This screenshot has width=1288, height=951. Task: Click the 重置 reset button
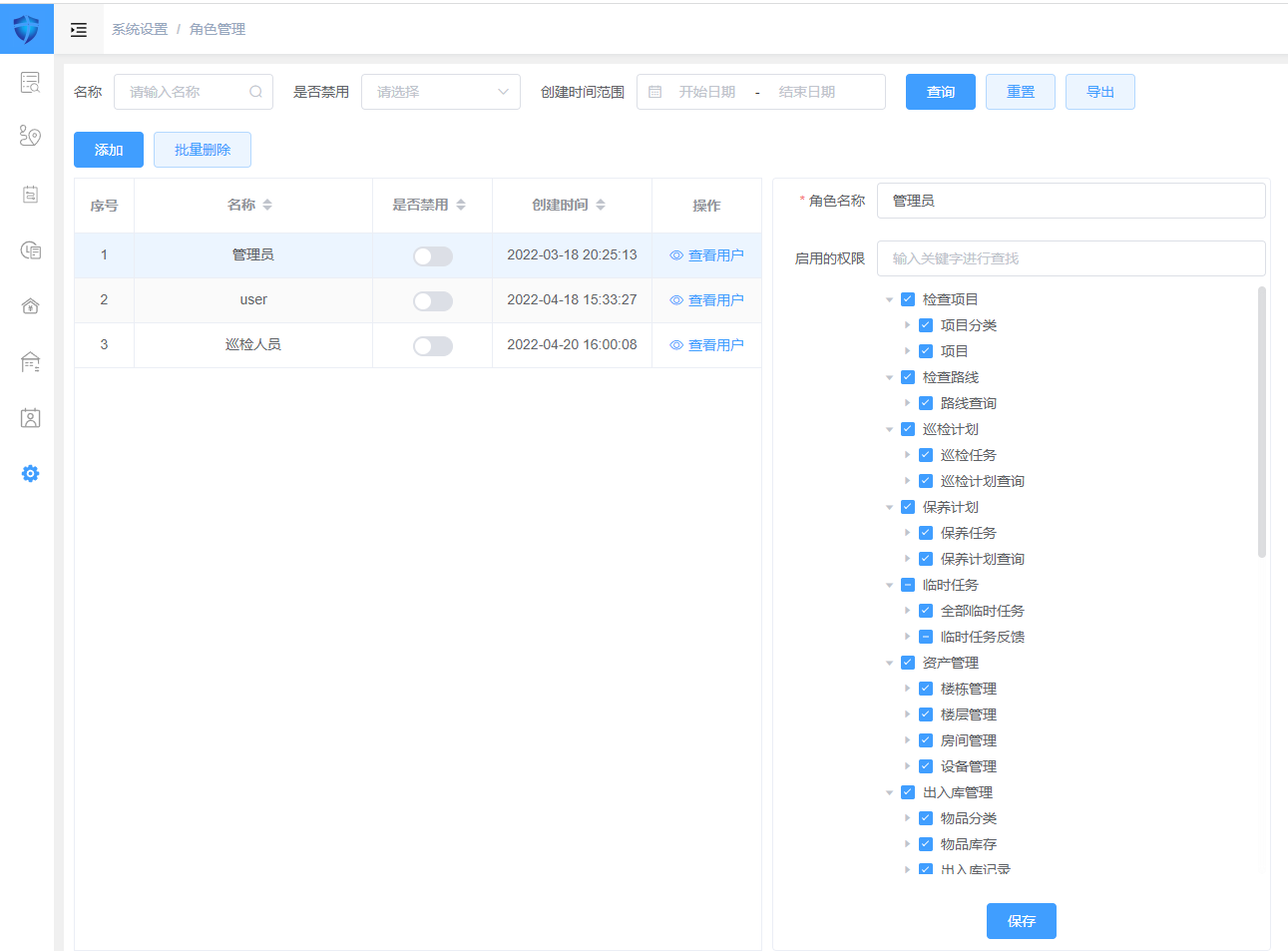click(1021, 92)
